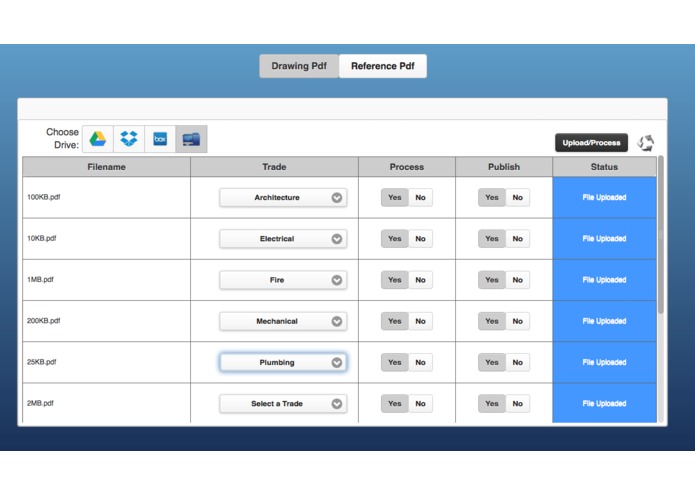Click File Uploaded status for 200KB.pdf
The height and width of the screenshot is (494, 695).
point(605,321)
